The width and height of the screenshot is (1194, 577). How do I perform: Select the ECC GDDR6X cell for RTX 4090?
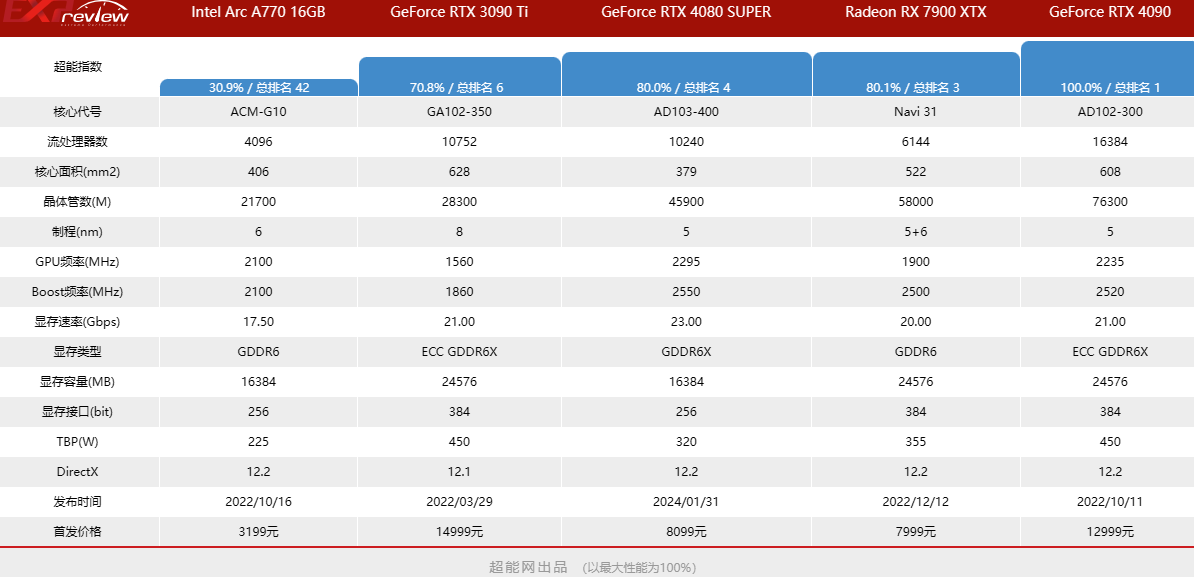(1110, 352)
